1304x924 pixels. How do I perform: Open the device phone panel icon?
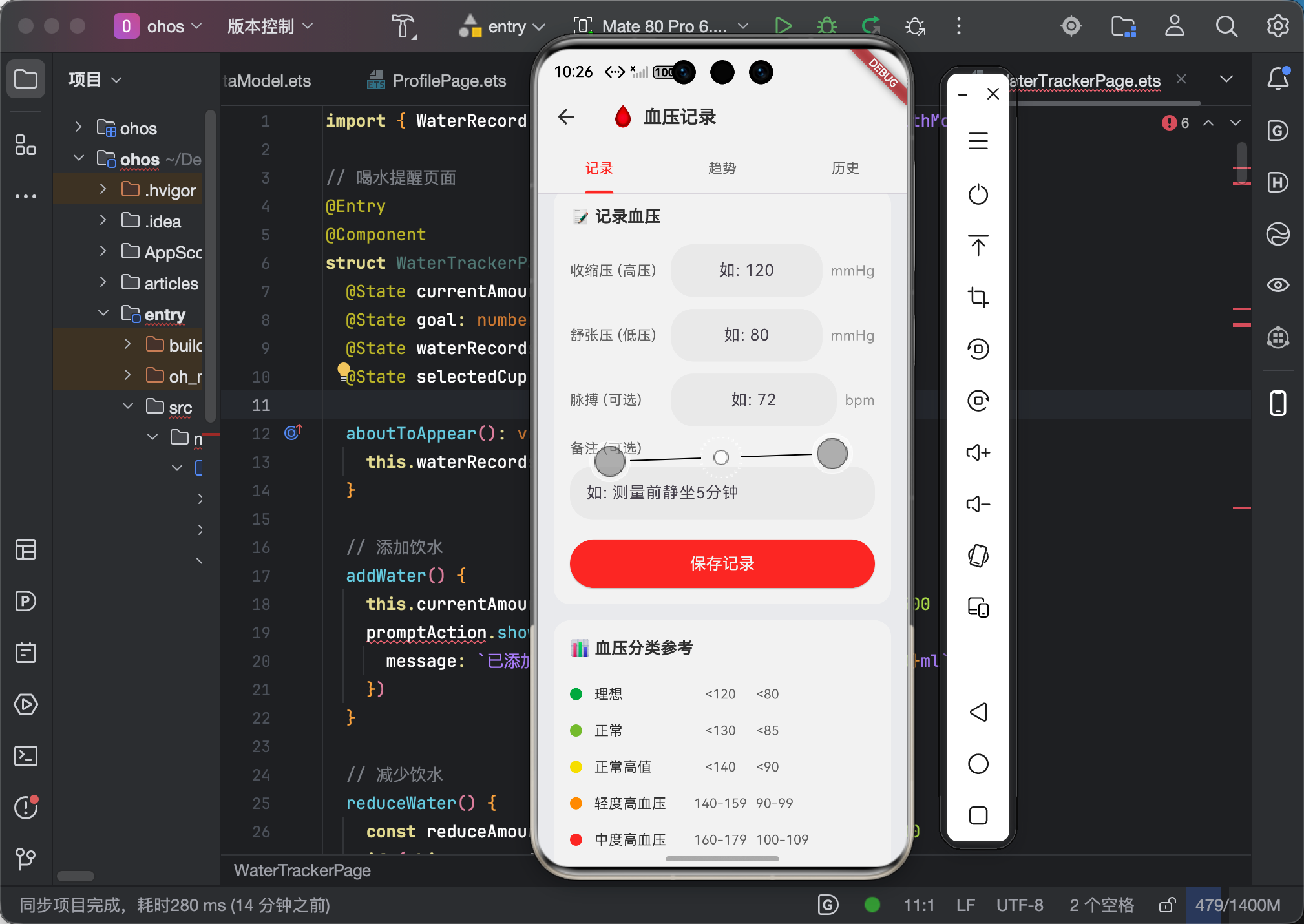(x=1278, y=403)
